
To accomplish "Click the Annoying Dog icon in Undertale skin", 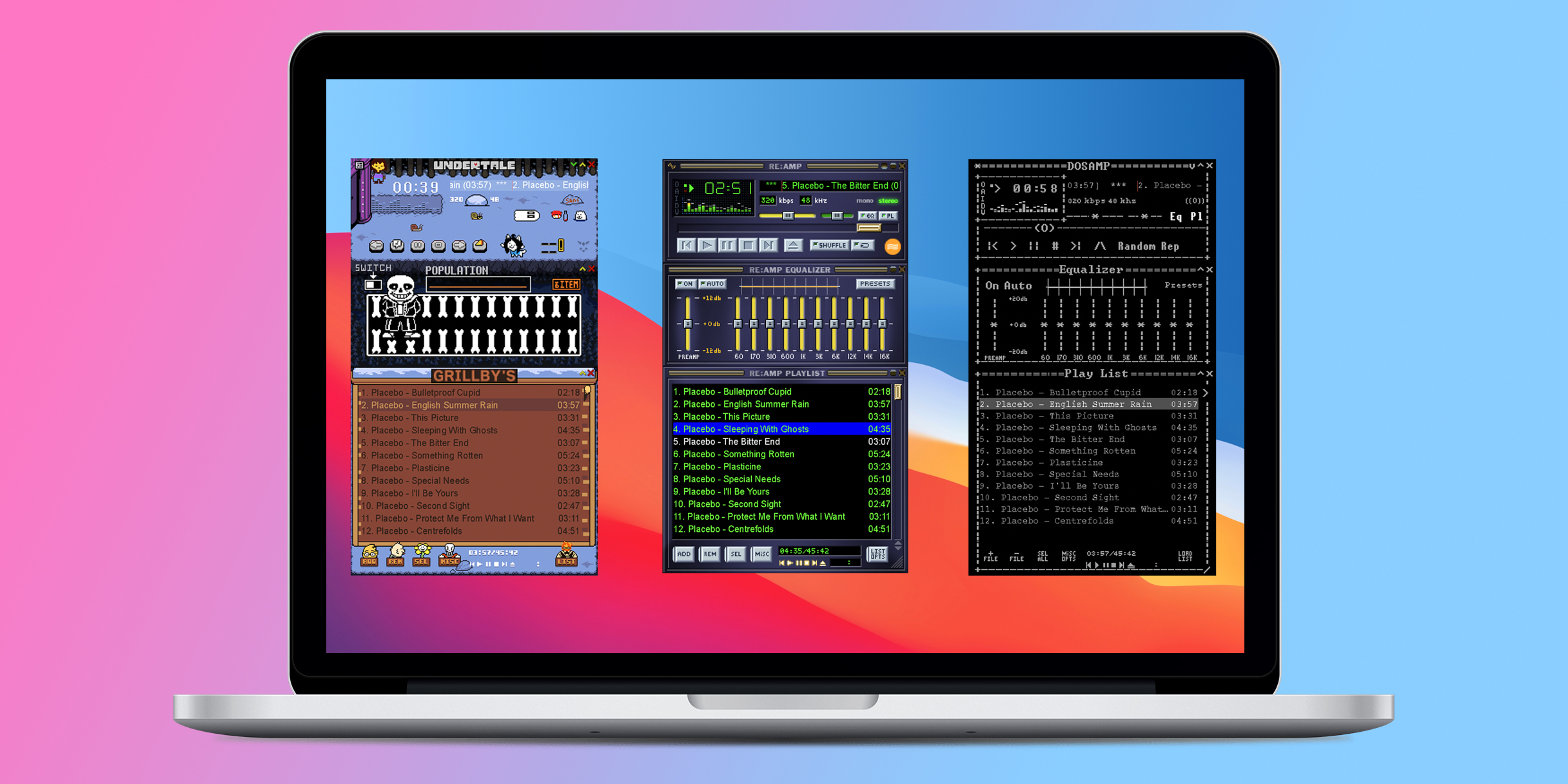I will point(580,216).
